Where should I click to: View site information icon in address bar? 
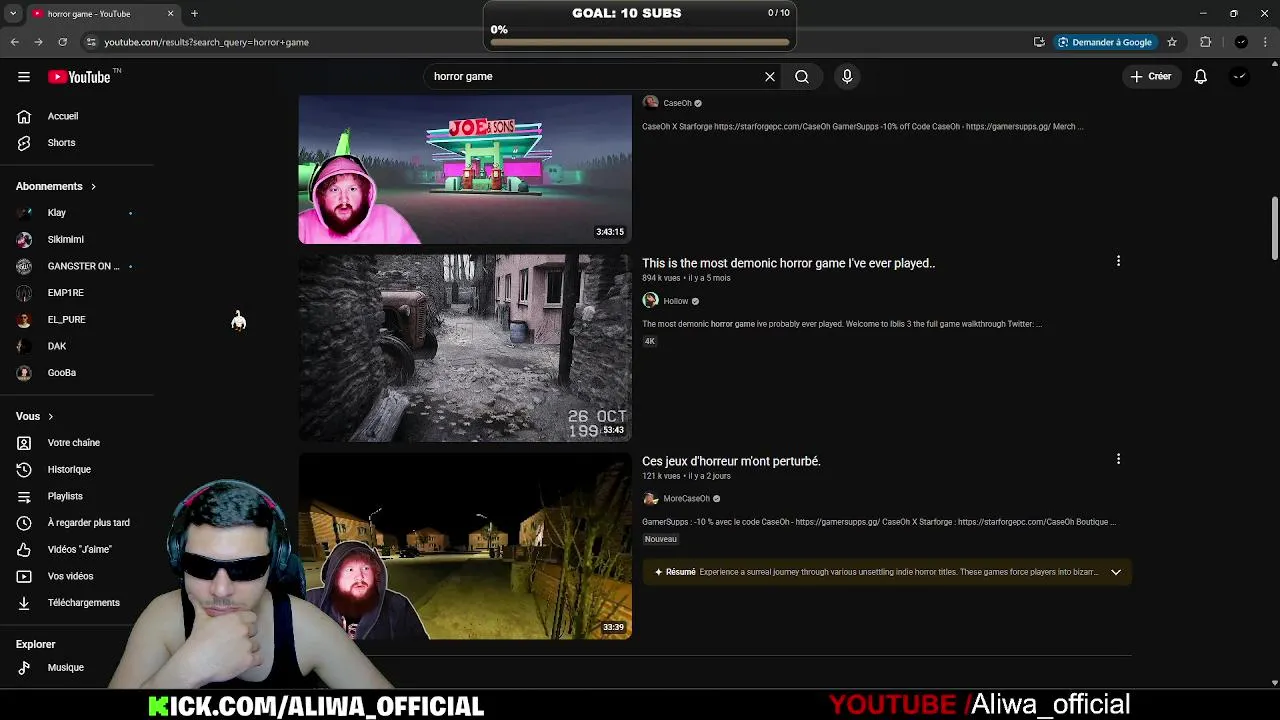point(91,42)
